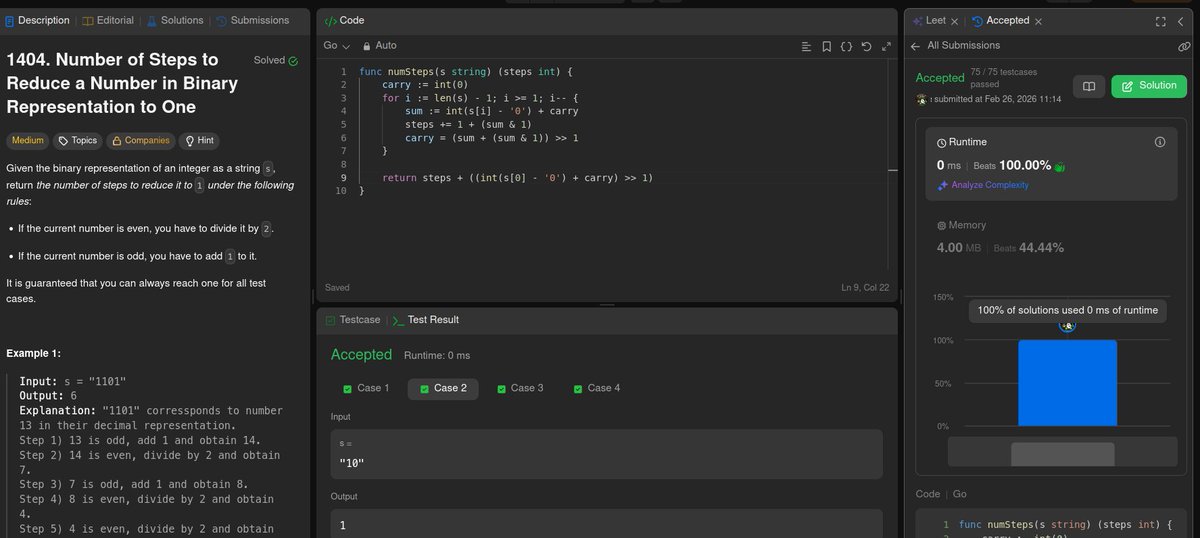Screen dimensions: 1200x538
Task: Switch to the Testcase tab
Action: click(x=352, y=320)
